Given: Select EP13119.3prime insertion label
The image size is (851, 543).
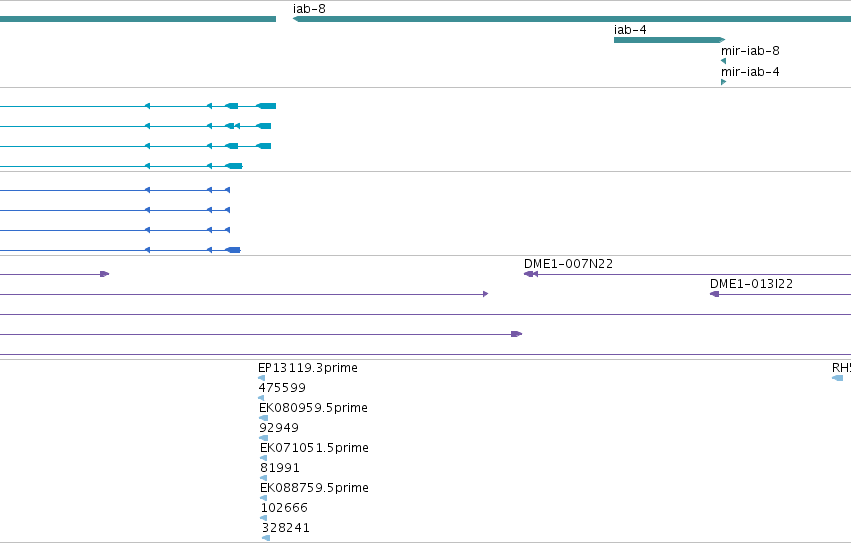Looking at the screenshot, I should point(308,368).
